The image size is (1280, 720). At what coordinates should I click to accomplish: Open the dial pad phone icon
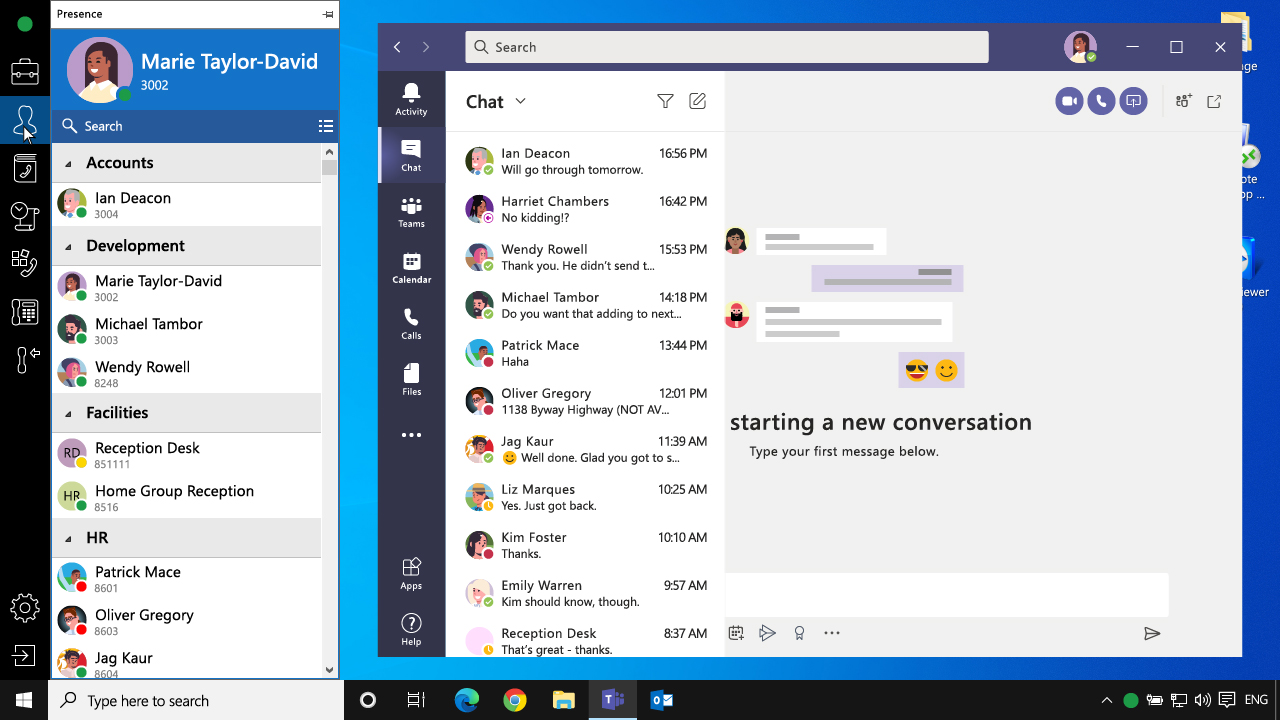[x=25, y=311]
